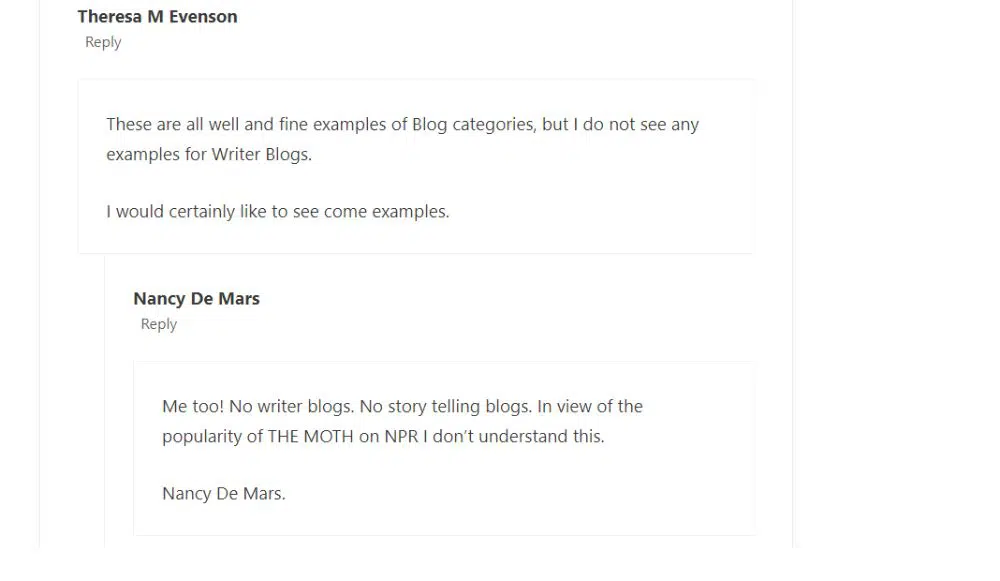Click the words "Writer Blogs" in Theresa's comment
Viewport: 1000px width, 581px height.
click(259, 155)
